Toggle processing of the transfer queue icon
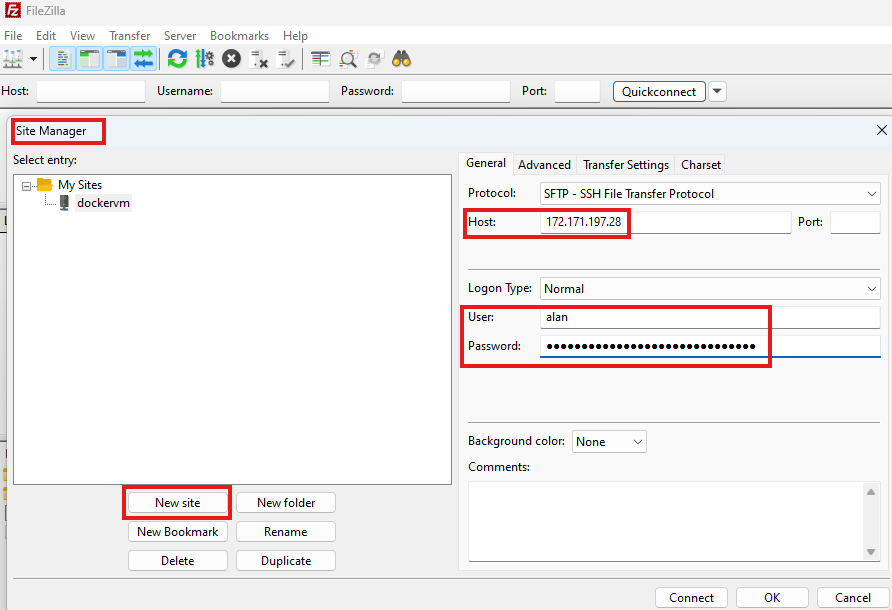This screenshot has width=892, height=610. point(204,59)
